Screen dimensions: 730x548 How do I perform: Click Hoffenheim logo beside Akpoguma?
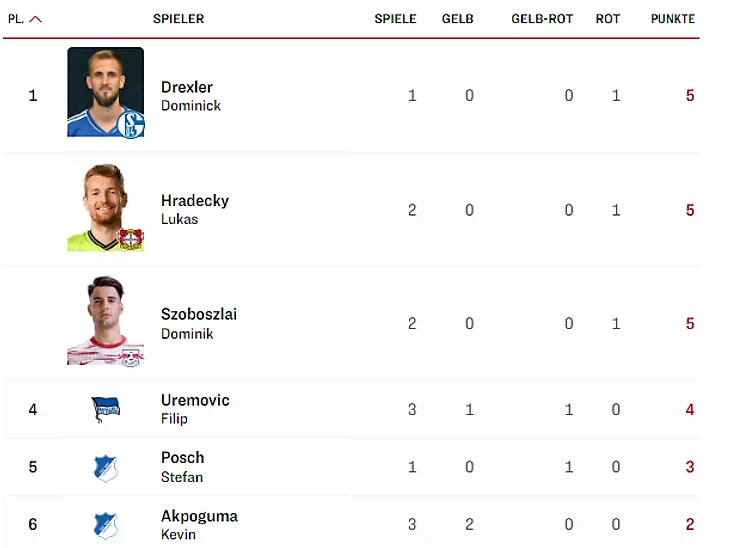click(105, 525)
